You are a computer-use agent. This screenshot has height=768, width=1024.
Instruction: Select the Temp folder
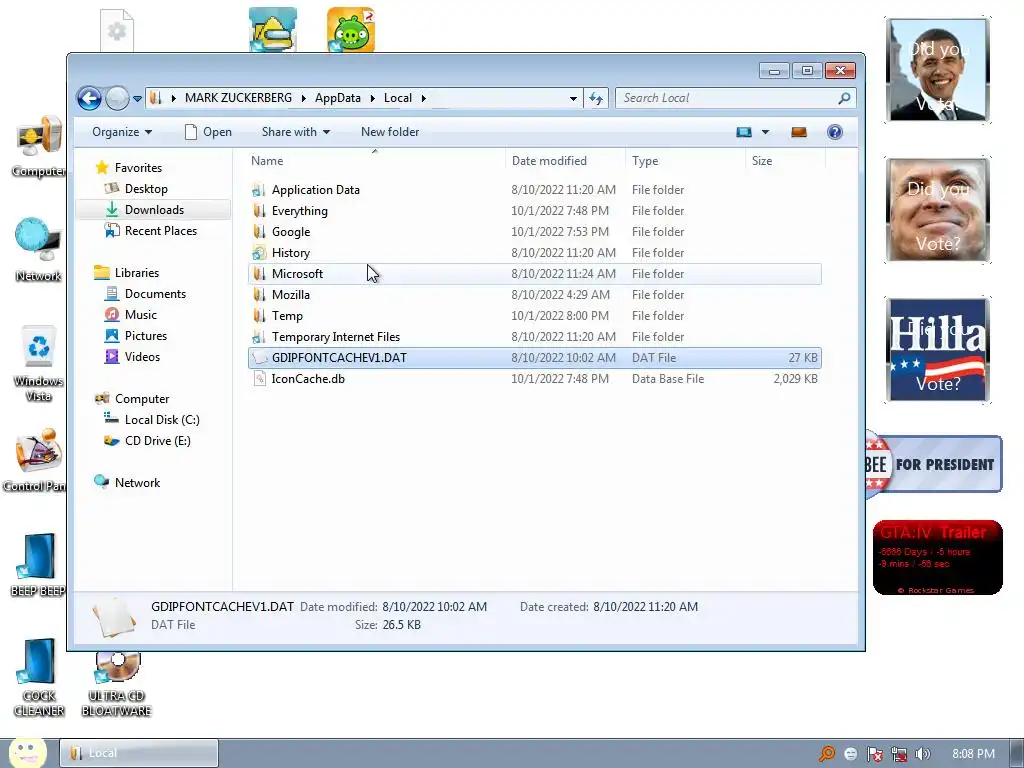click(x=534, y=315)
